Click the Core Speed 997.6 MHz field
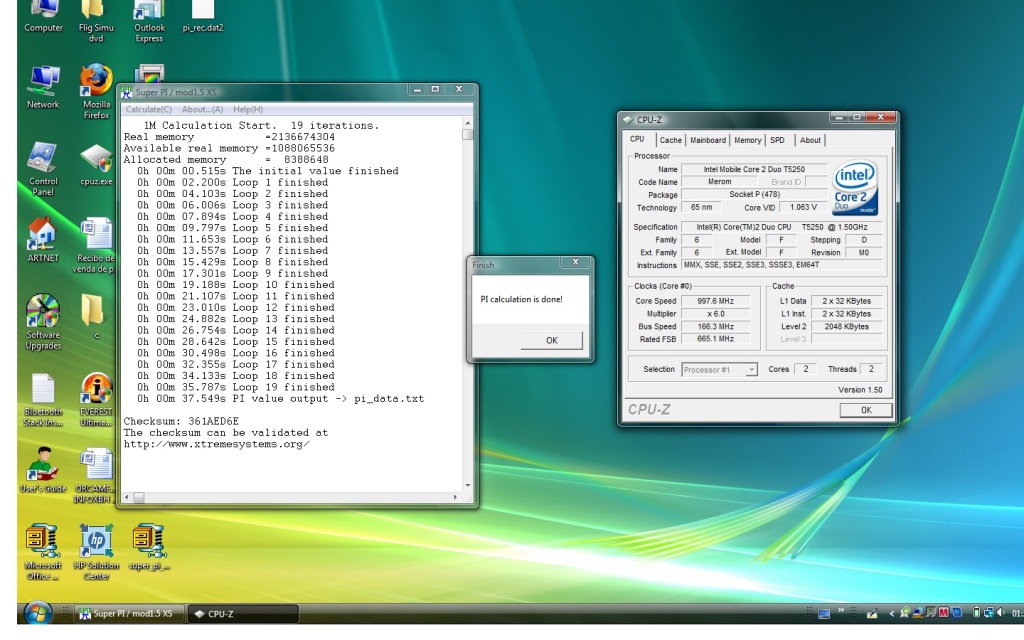Image resolution: width=1024 pixels, height=640 pixels. coord(716,301)
